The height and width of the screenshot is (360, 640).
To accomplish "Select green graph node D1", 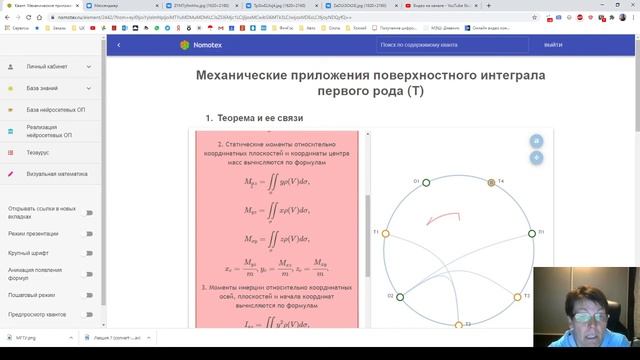I will click(x=426, y=182).
